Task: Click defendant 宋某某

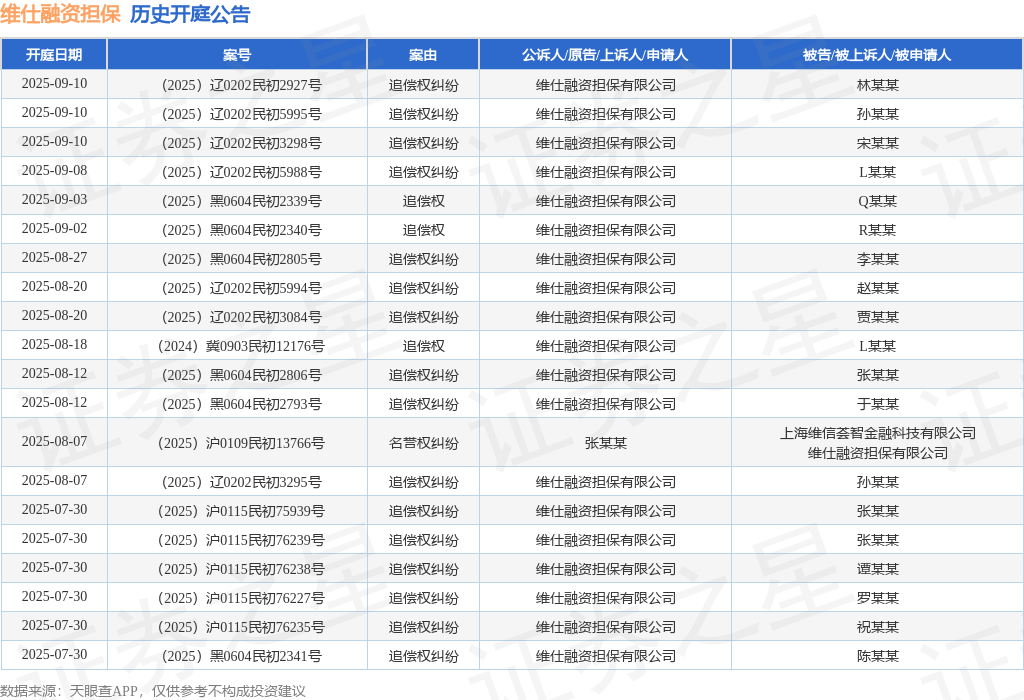Action: pos(878,143)
